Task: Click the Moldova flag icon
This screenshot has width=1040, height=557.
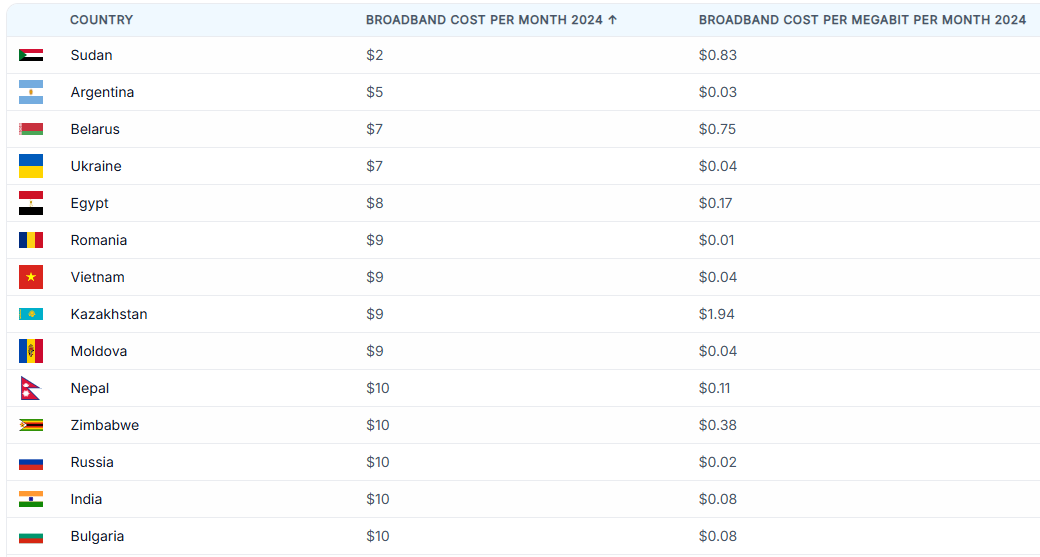Action: (x=31, y=351)
